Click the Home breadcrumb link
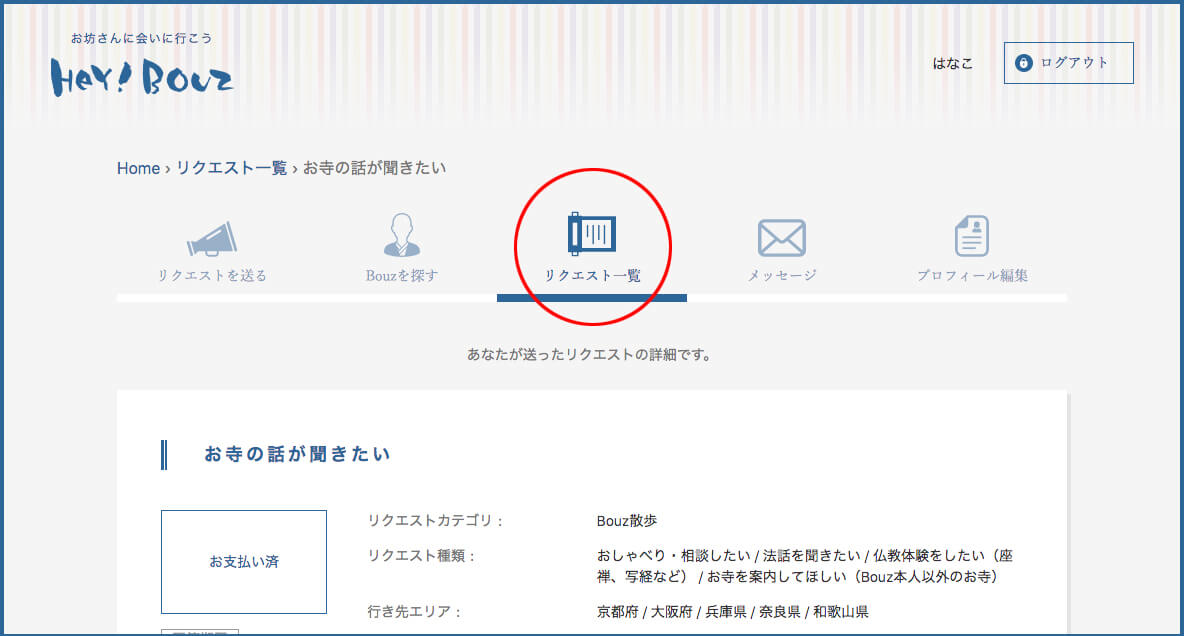The width and height of the screenshot is (1184, 636). pos(138,168)
